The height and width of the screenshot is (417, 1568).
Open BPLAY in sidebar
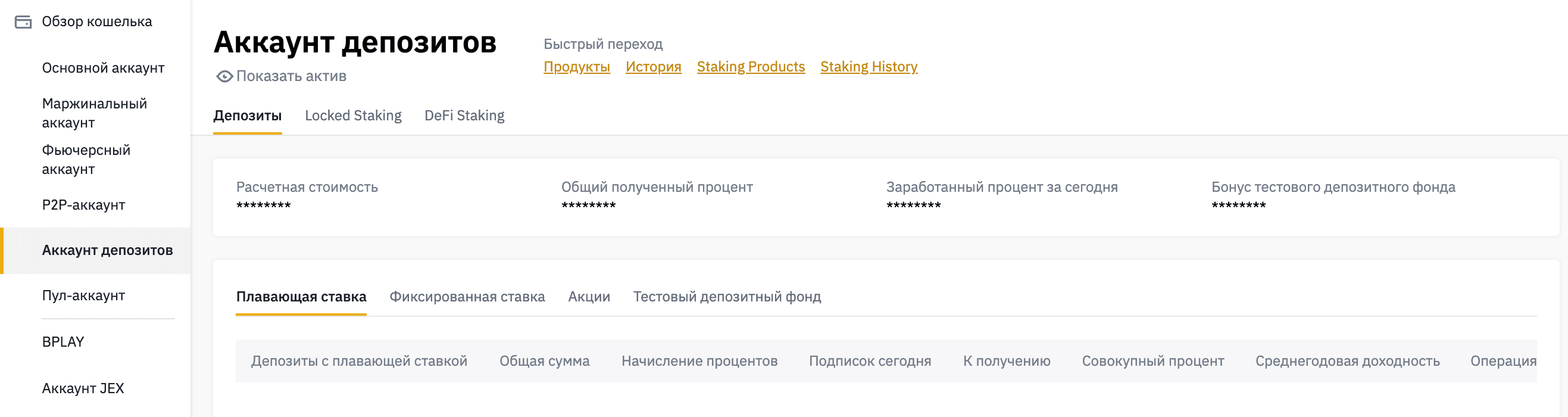click(63, 342)
